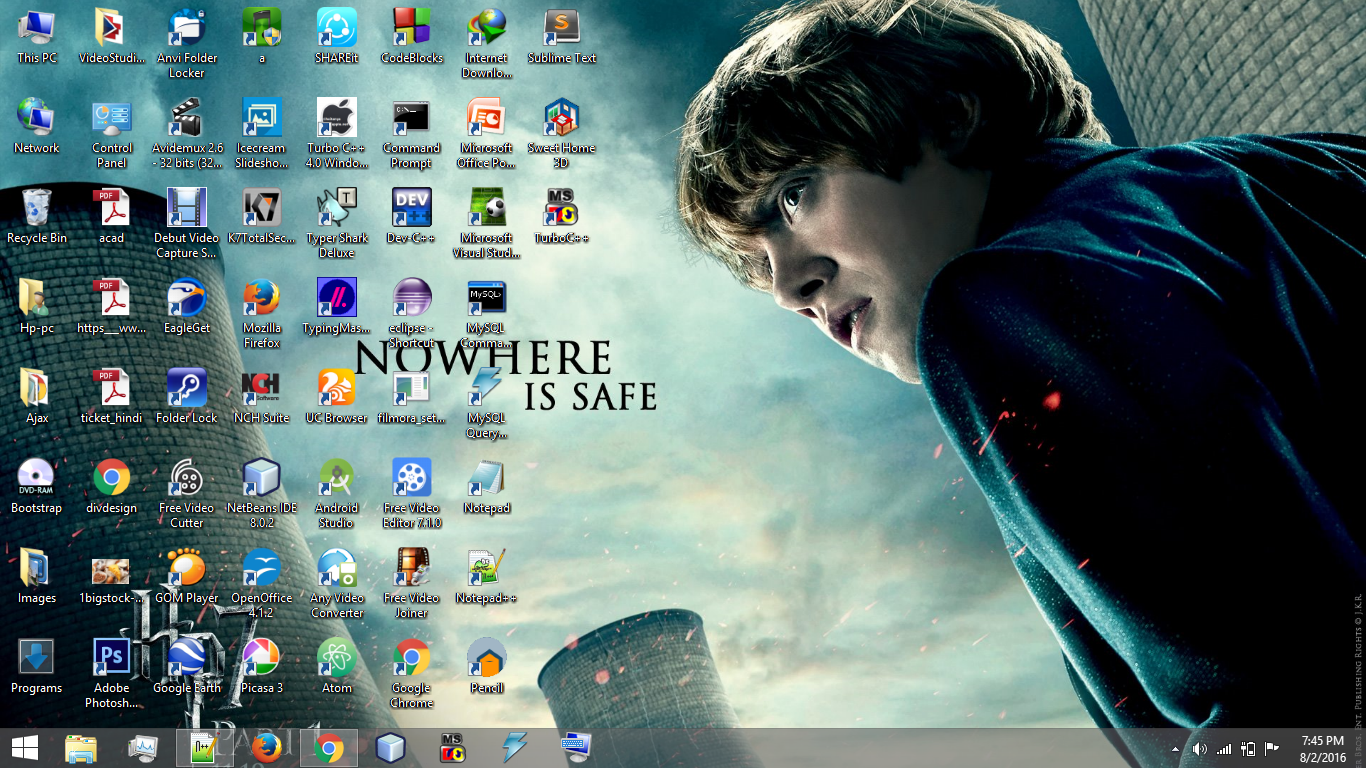Launch Any Video Converter shortcut
1366x768 pixels.
click(x=337, y=584)
